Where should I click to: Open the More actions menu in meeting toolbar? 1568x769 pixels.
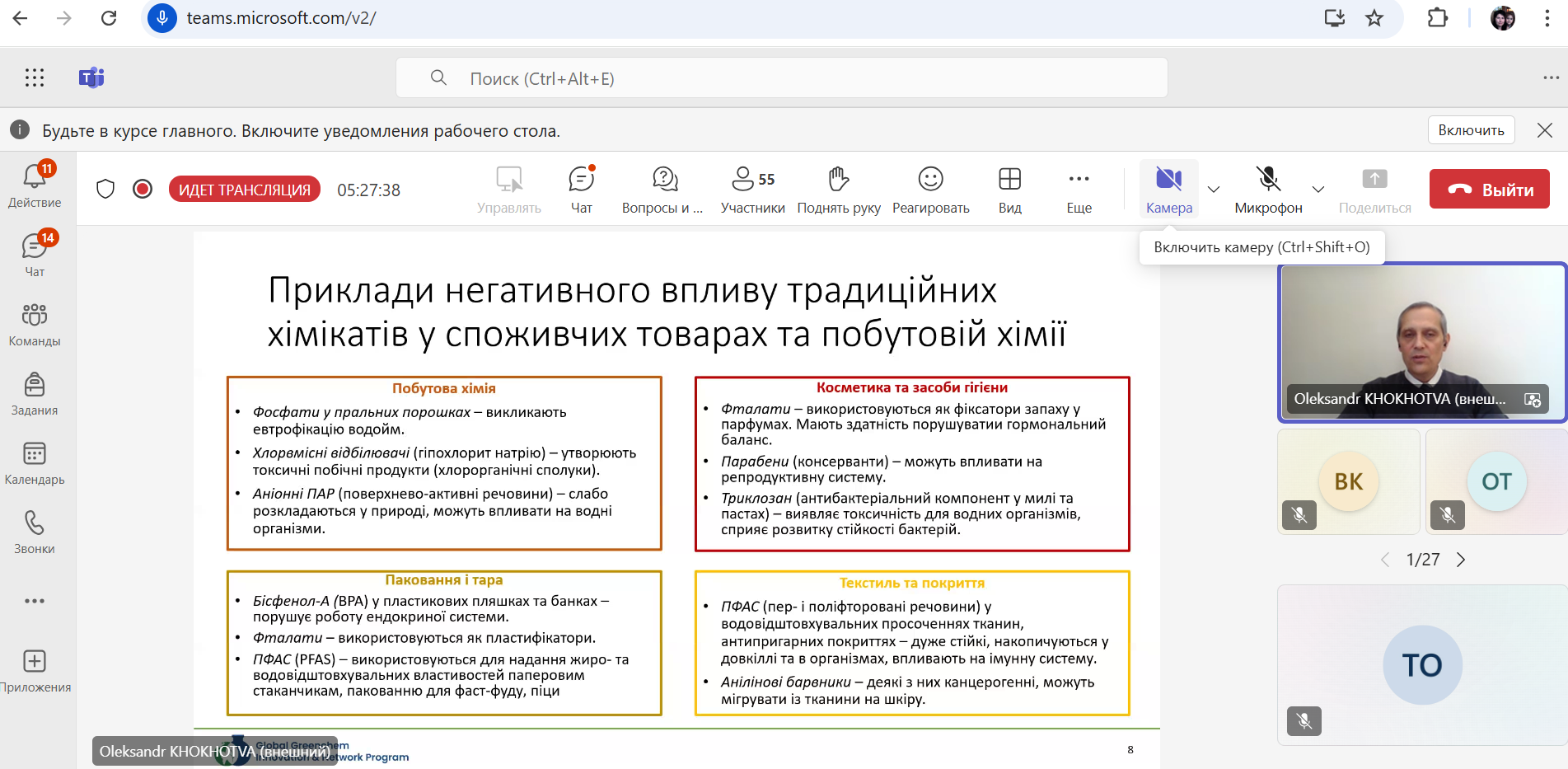(x=1079, y=190)
